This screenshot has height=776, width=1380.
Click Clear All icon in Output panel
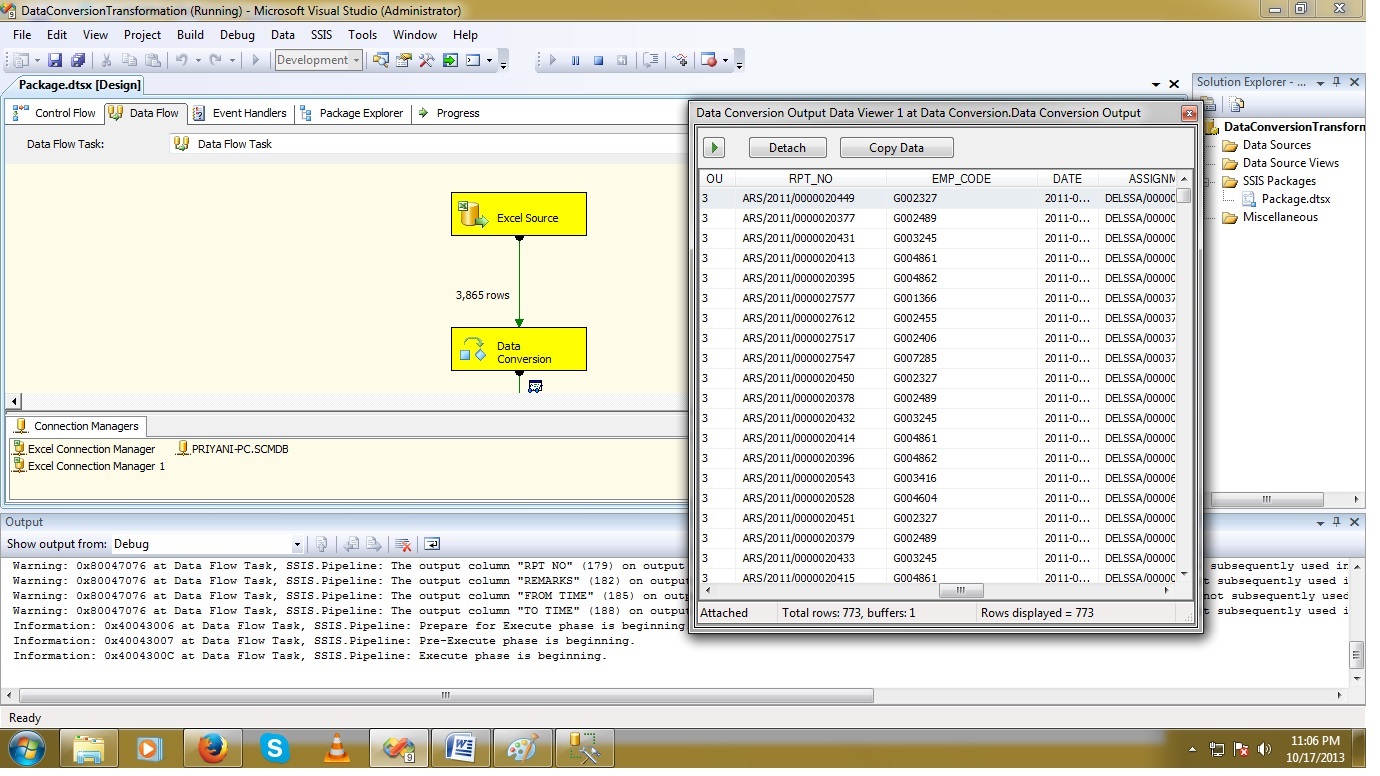click(x=403, y=544)
